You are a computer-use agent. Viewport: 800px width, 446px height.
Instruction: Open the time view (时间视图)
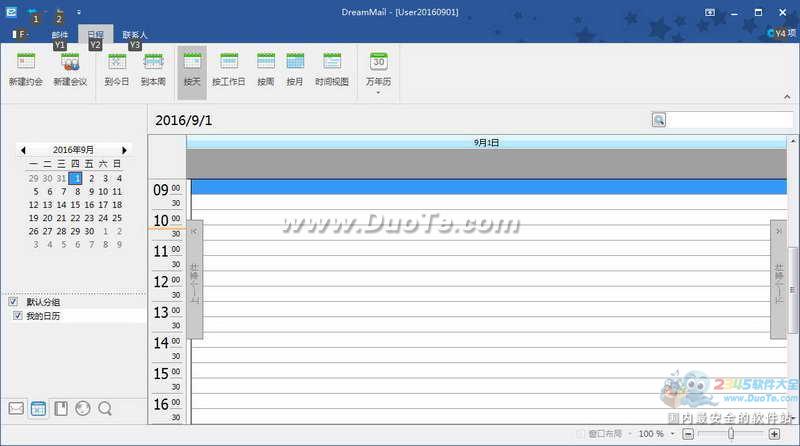[x=332, y=70]
